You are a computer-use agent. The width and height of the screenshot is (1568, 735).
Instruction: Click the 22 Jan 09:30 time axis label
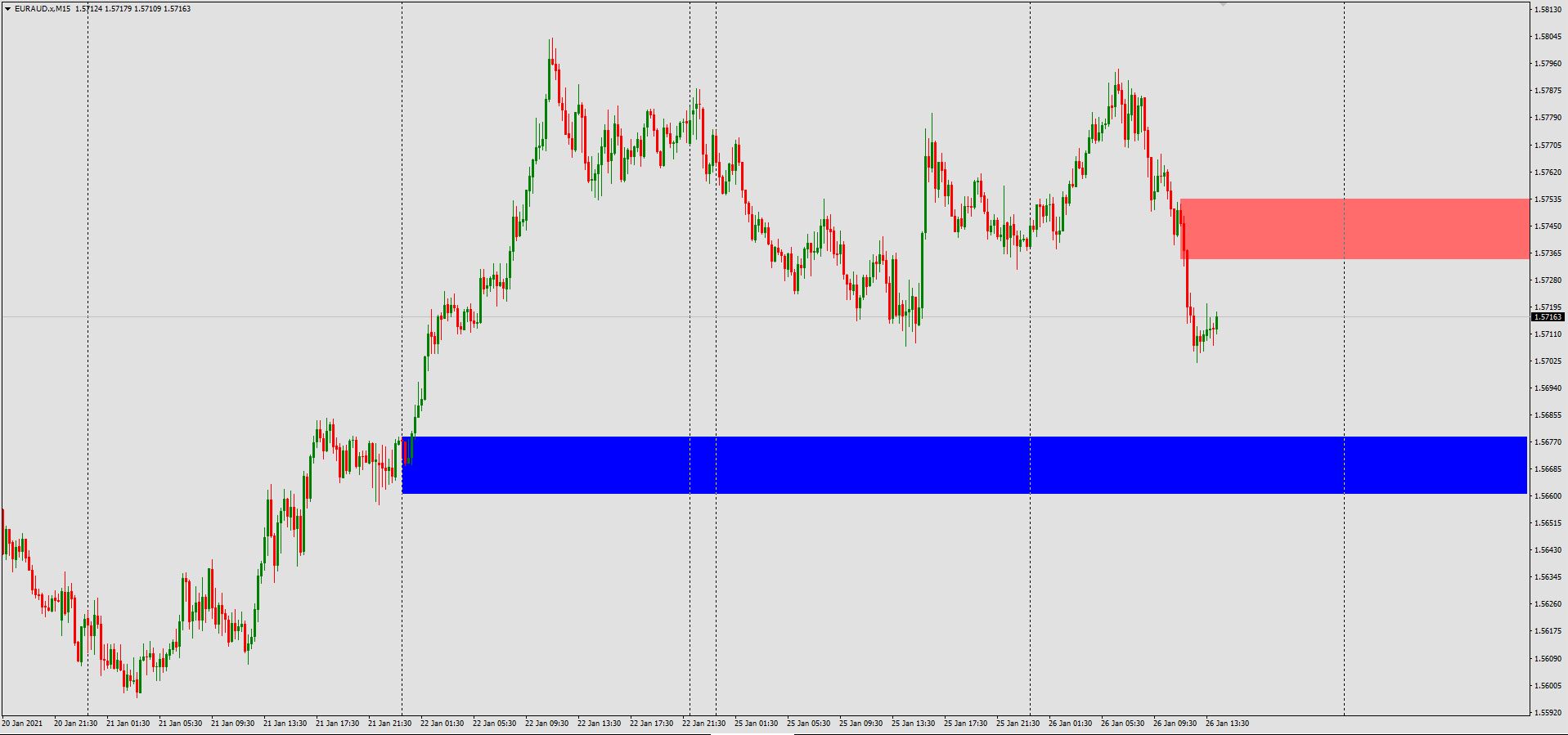click(x=547, y=724)
